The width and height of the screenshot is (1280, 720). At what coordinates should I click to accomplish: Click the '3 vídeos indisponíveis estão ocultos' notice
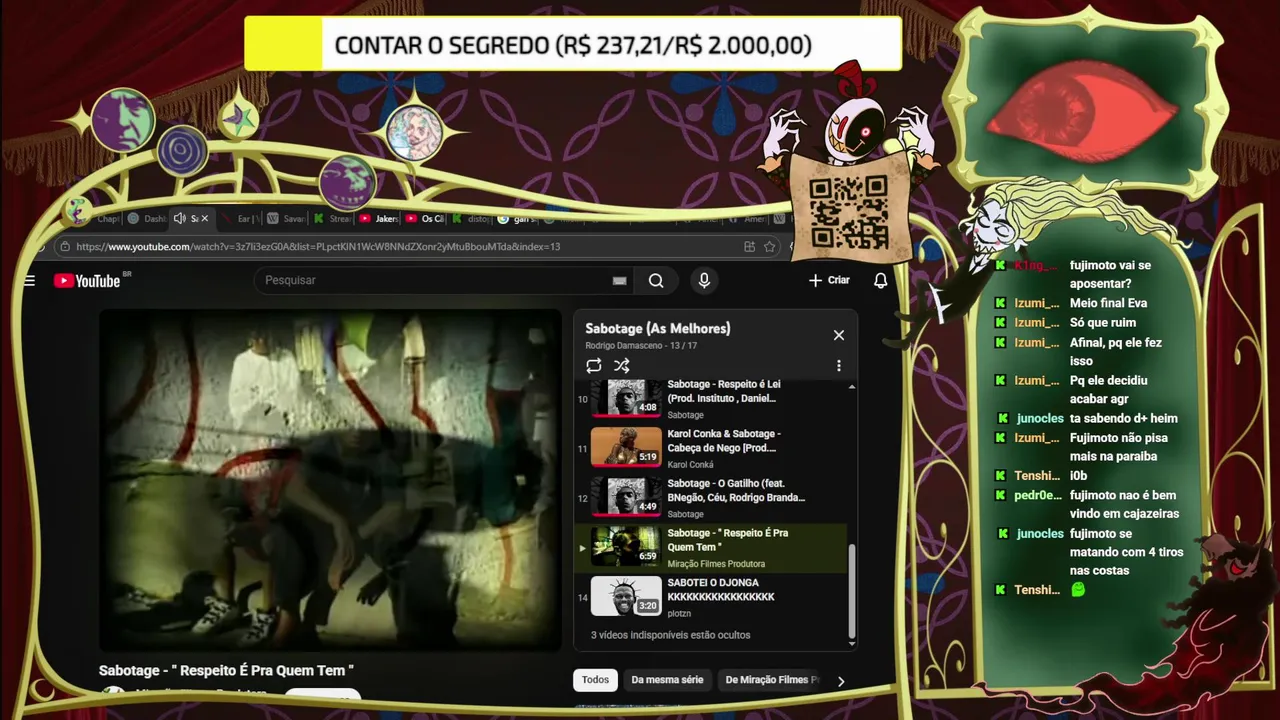click(x=670, y=635)
